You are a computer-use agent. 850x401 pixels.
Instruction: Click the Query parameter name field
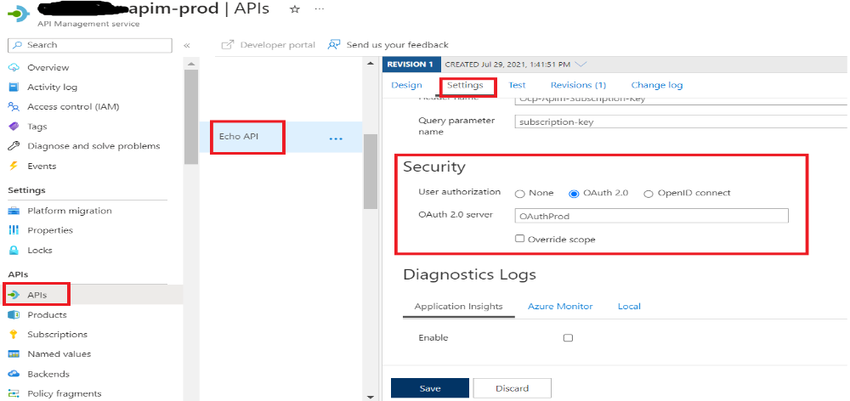click(680, 122)
